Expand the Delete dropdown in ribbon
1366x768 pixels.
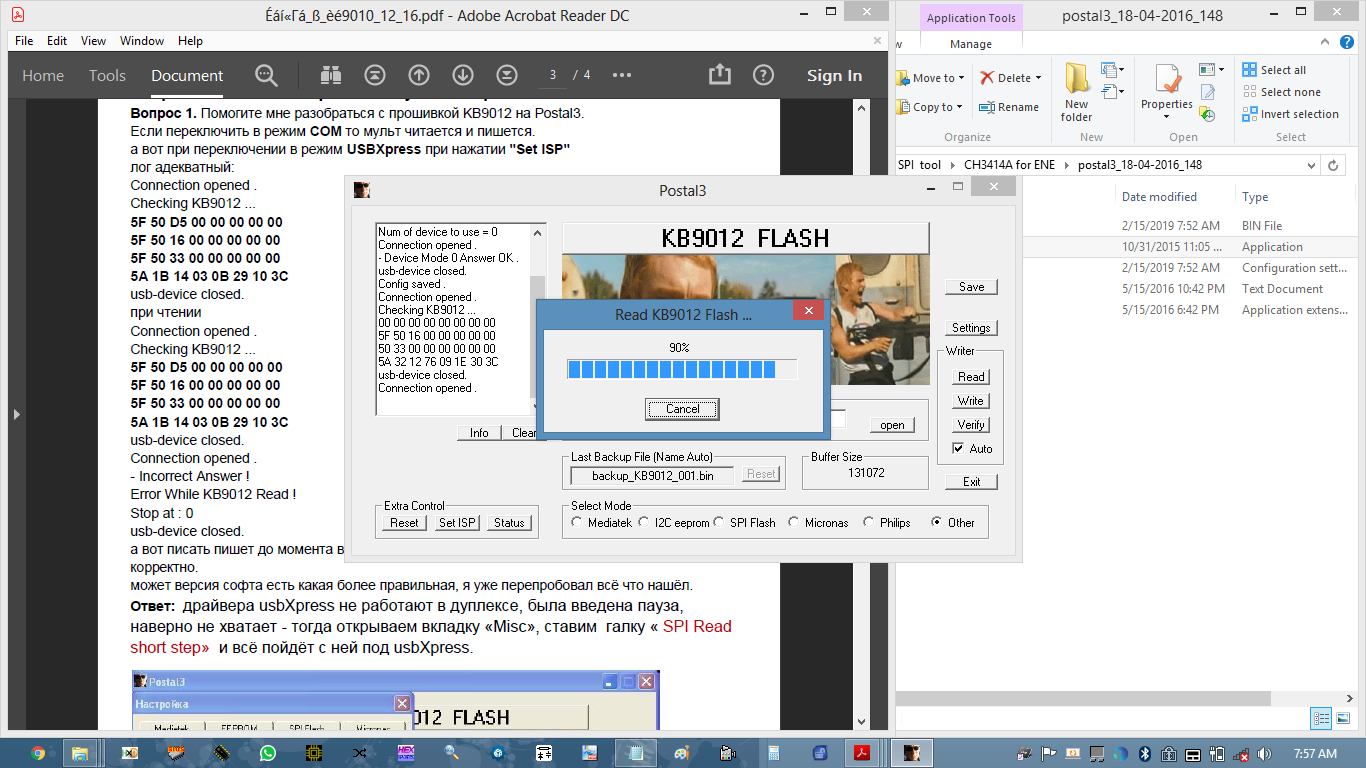point(1038,78)
